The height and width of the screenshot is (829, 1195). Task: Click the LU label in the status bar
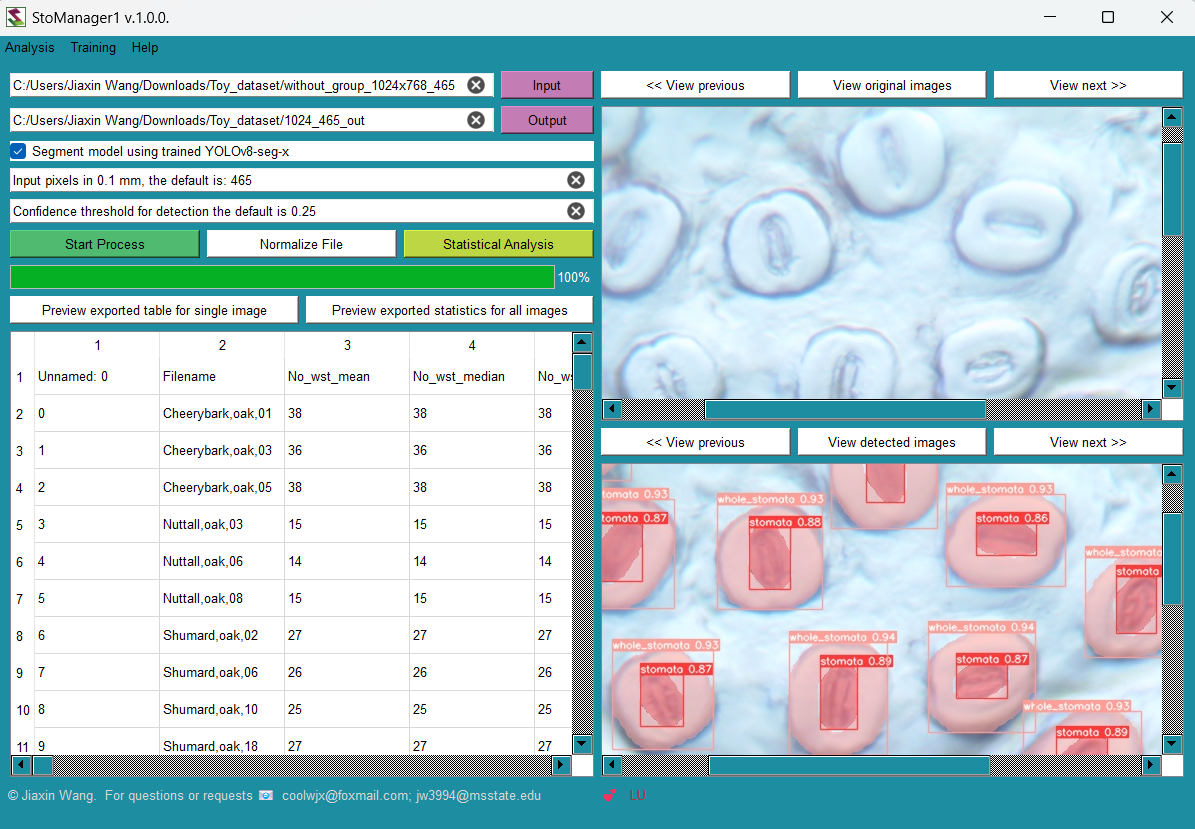[638, 795]
